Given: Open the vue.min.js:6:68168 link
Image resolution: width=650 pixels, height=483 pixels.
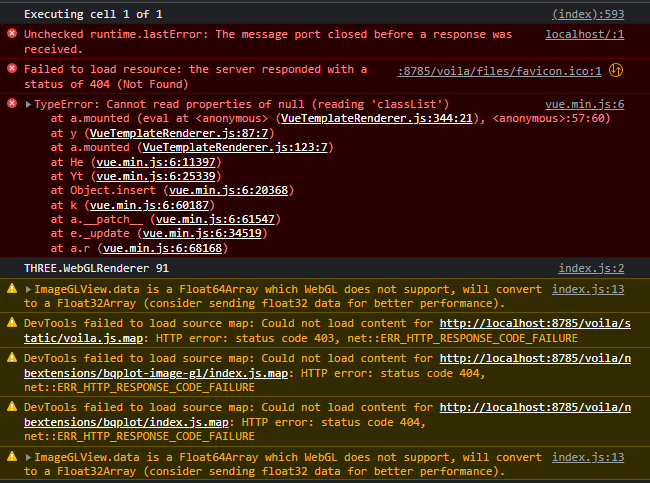Looking at the screenshot, I should 162,248.
